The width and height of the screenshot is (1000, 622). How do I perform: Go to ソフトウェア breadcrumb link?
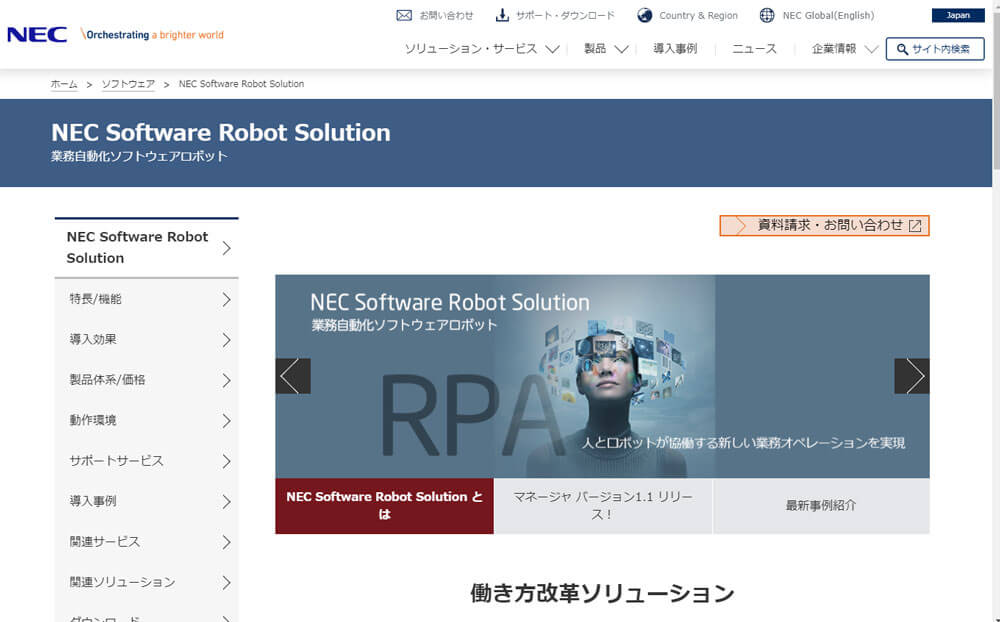coord(128,84)
